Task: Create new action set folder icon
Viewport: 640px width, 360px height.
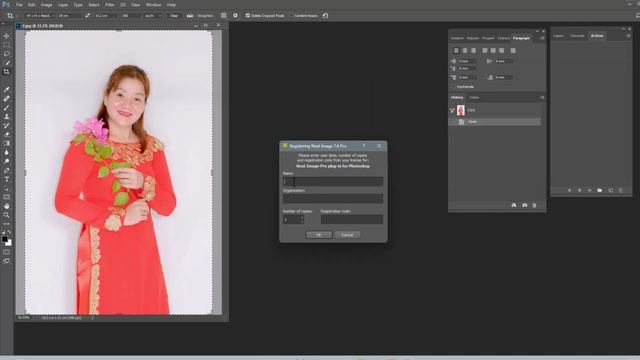Action: coord(600,190)
